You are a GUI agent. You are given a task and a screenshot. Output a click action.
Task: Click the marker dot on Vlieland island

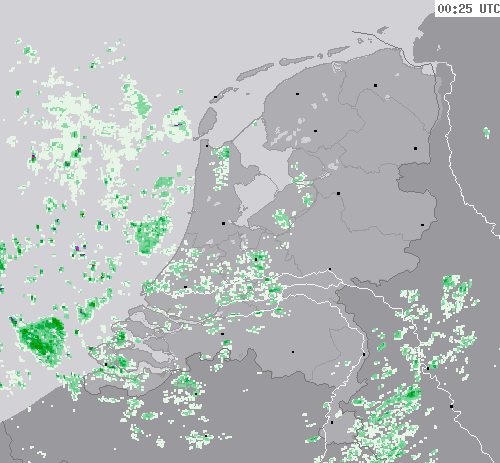point(216,97)
